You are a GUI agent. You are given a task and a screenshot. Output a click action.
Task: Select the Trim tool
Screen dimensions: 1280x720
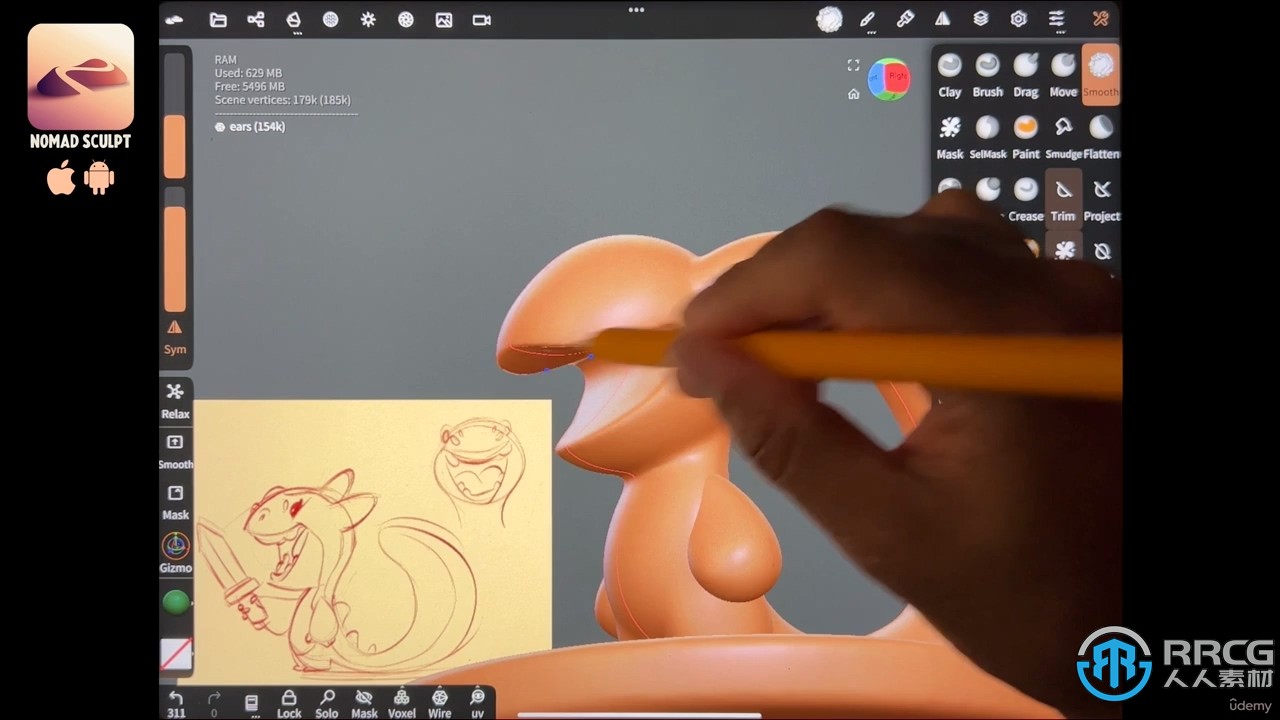click(1063, 200)
